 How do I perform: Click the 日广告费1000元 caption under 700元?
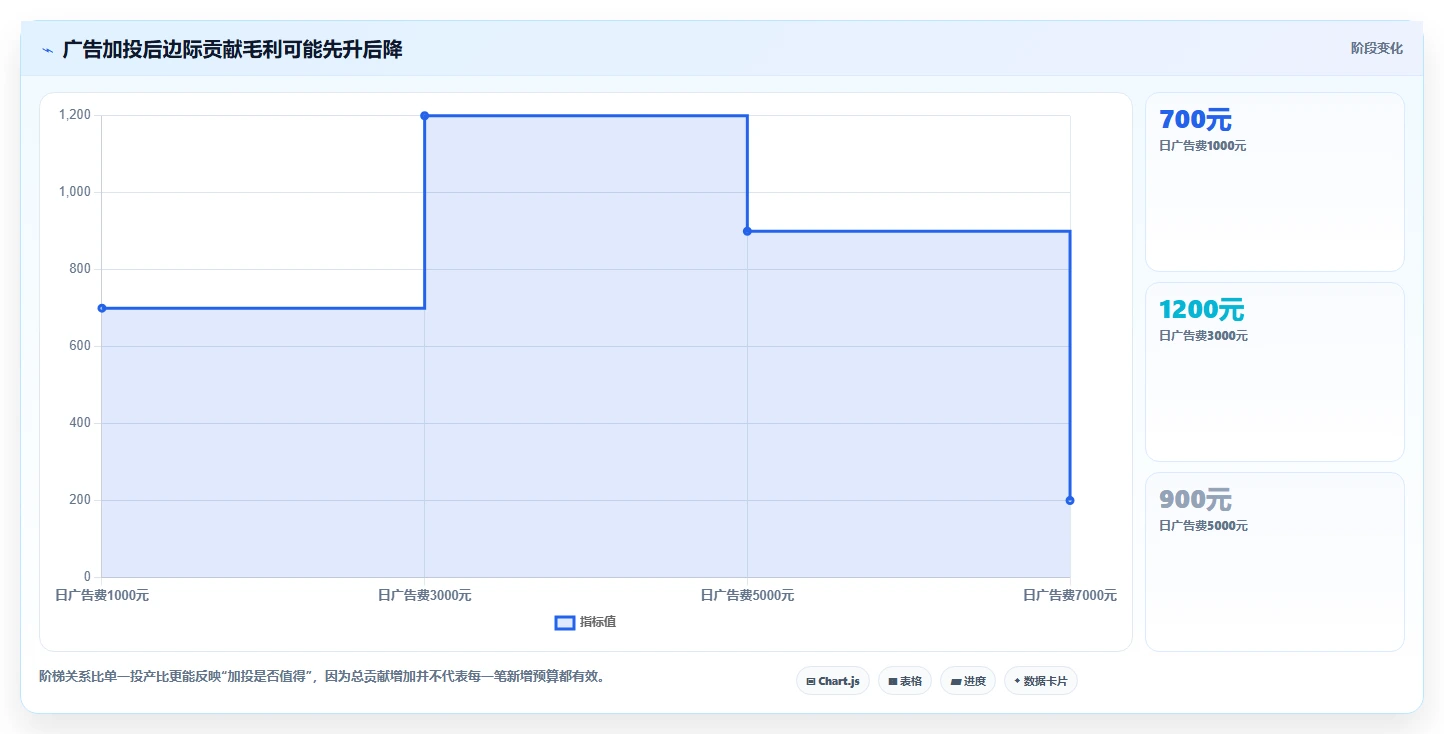click(x=1203, y=146)
